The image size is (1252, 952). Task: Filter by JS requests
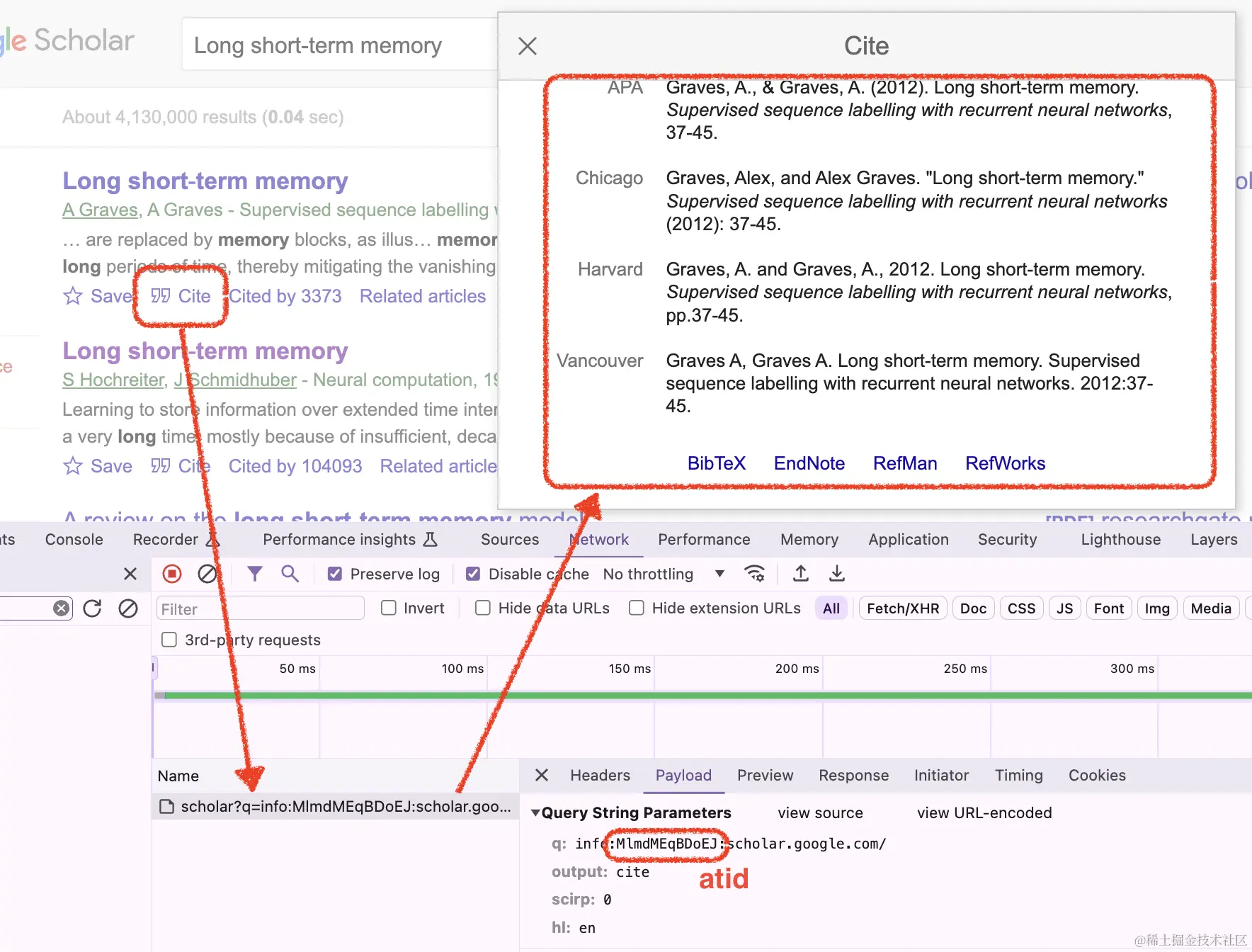[1065, 608]
